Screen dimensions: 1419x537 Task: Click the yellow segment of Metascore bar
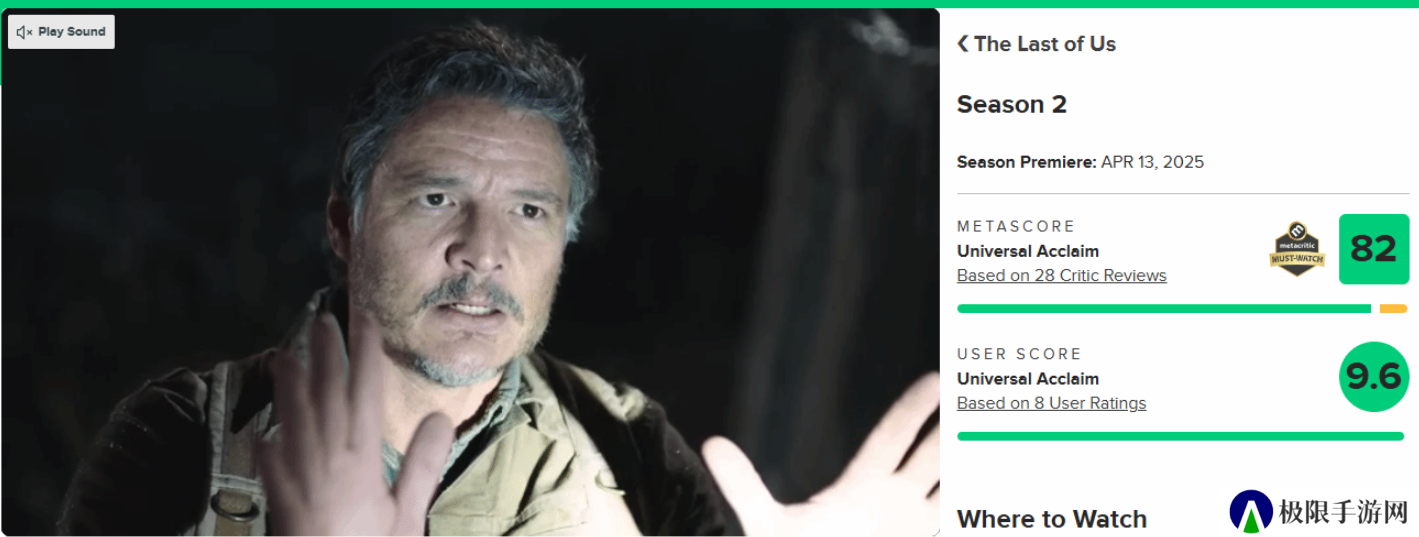tap(1393, 309)
